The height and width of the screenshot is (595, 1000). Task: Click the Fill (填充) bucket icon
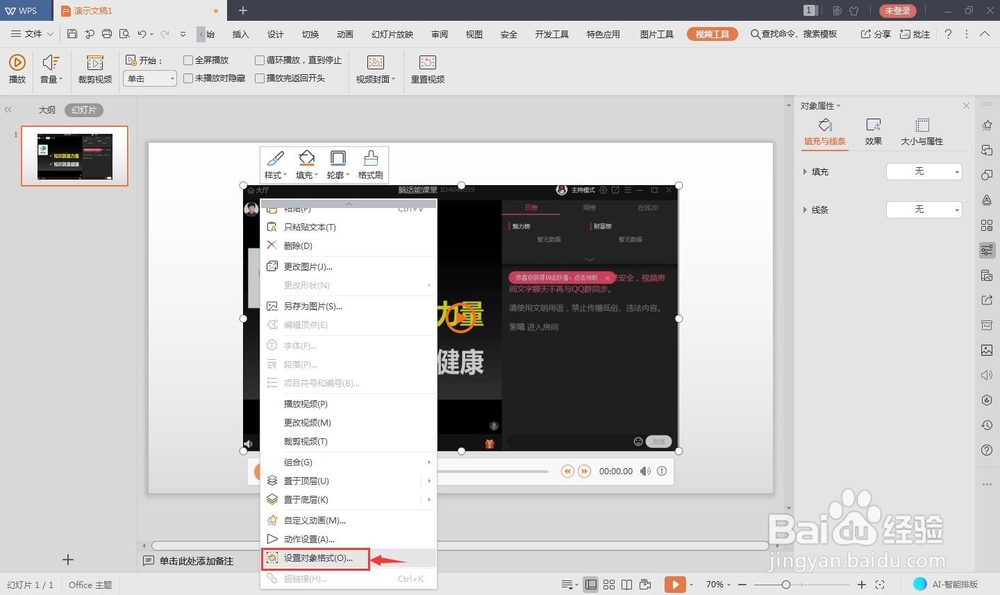[x=307, y=158]
